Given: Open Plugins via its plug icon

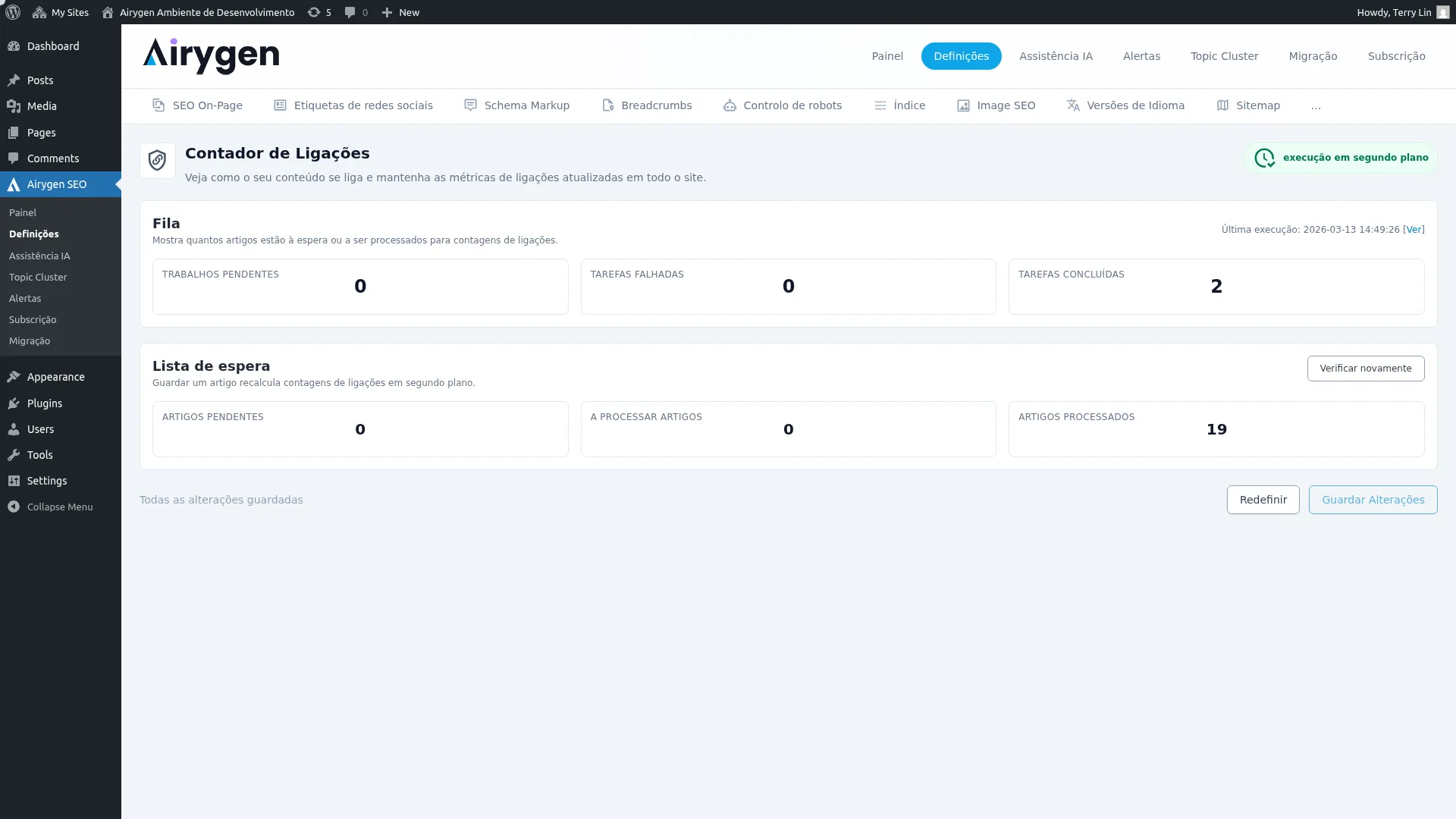Looking at the screenshot, I should pos(14,403).
